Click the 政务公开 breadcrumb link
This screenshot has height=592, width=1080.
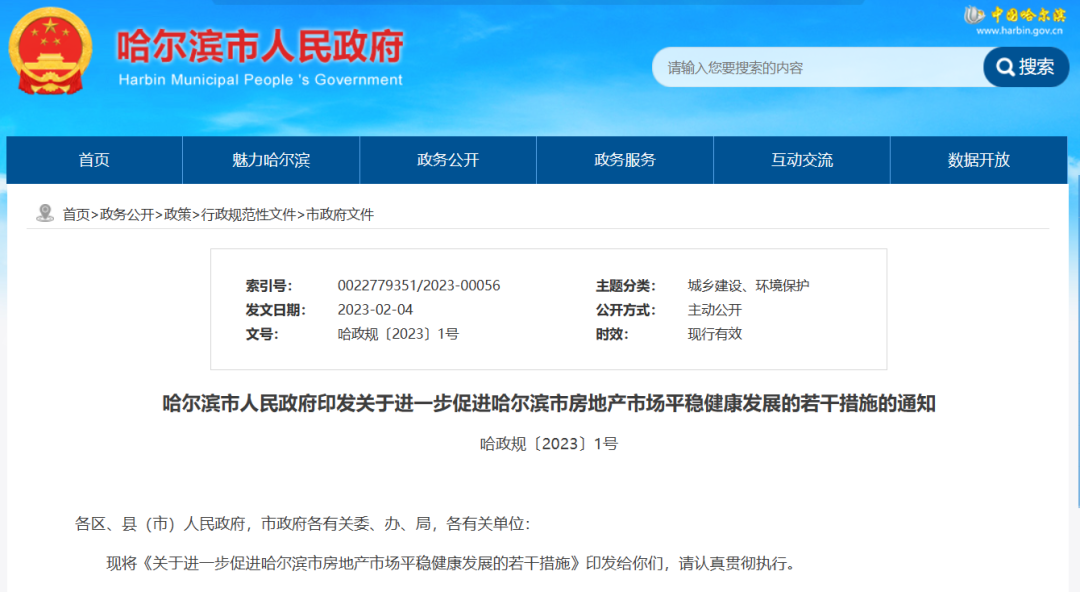click(127, 214)
